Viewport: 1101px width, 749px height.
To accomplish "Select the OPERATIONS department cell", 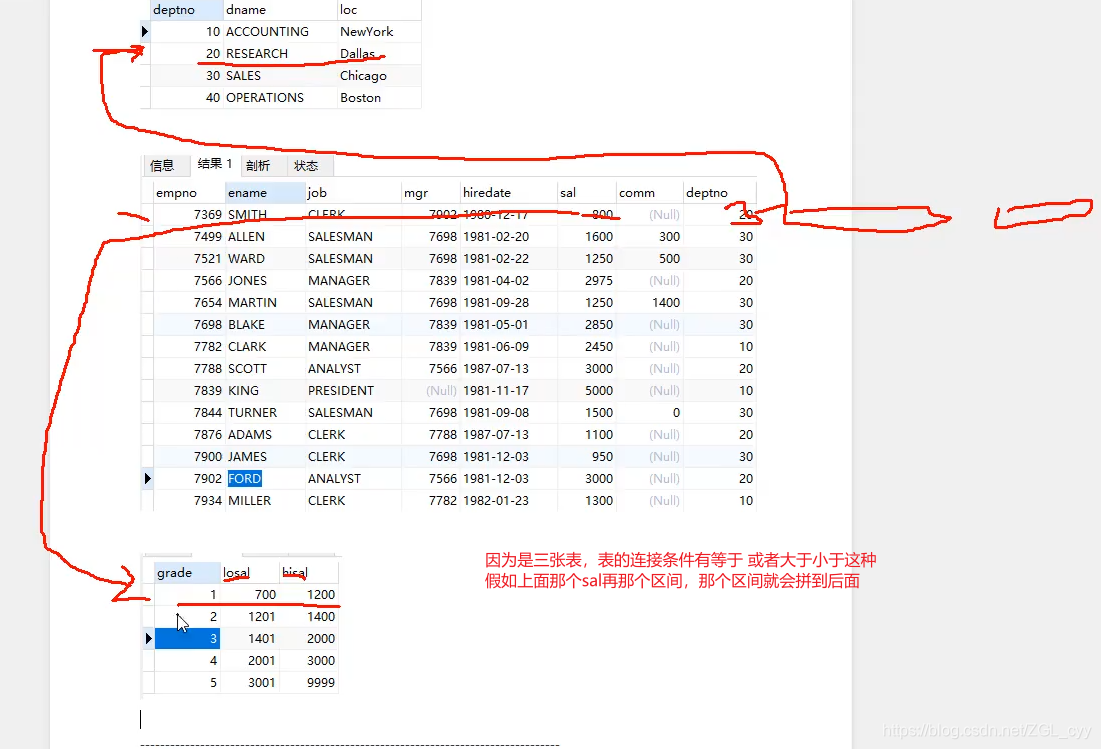I will point(280,98).
